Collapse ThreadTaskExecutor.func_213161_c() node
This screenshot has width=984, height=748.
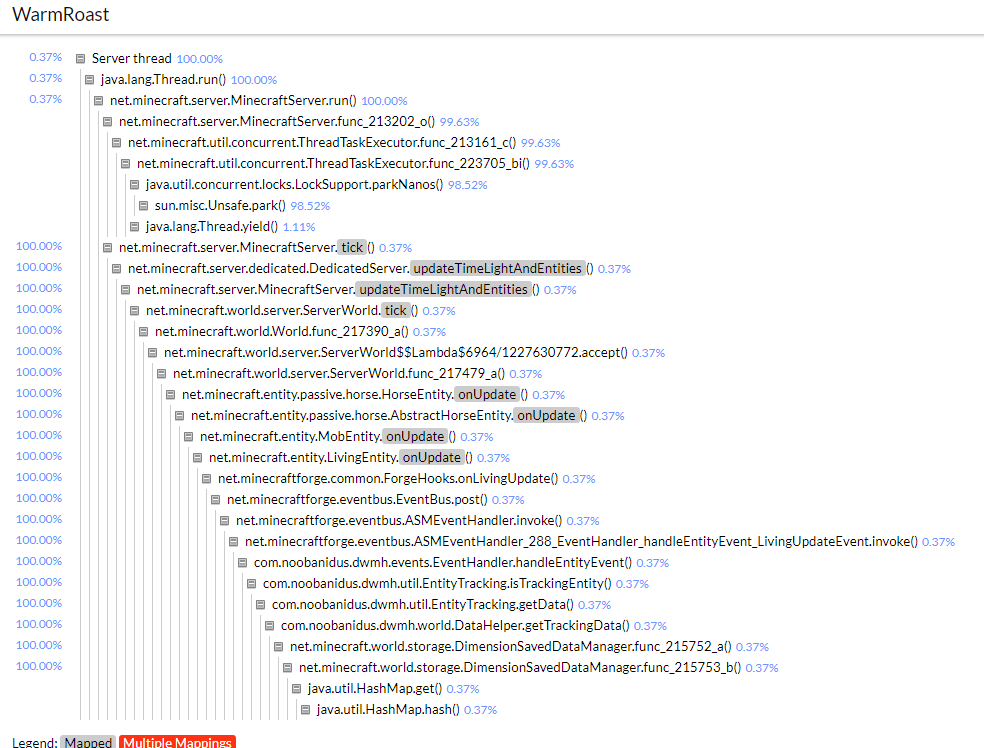pos(116,142)
